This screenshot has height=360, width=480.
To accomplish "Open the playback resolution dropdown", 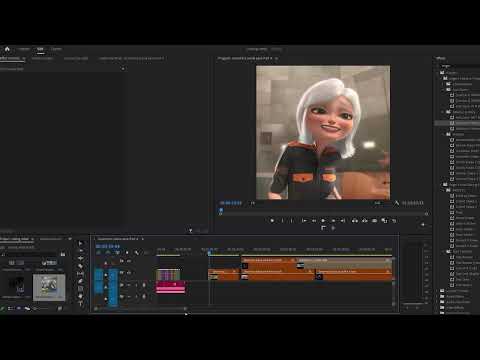I will pyautogui.click(x=378, y=203).
